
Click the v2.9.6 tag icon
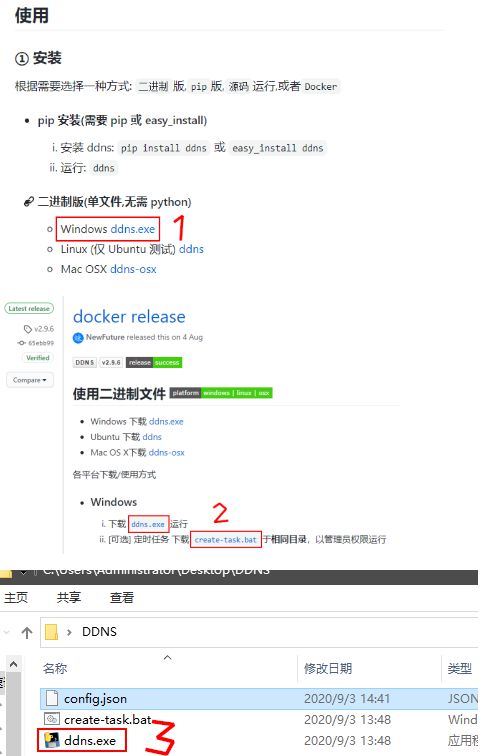tap(28, 329)
